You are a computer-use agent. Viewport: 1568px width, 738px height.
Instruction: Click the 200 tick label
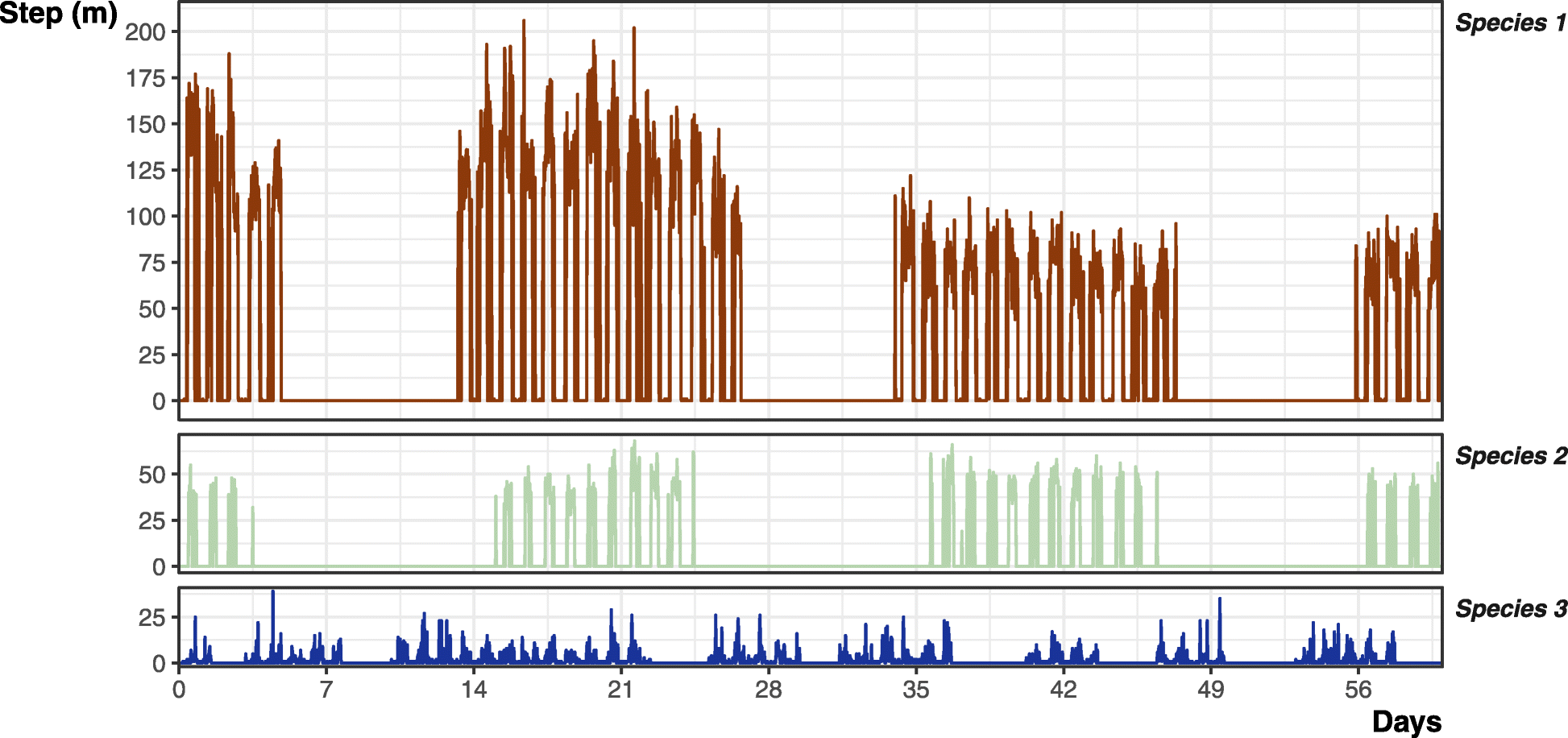point(146,32)
